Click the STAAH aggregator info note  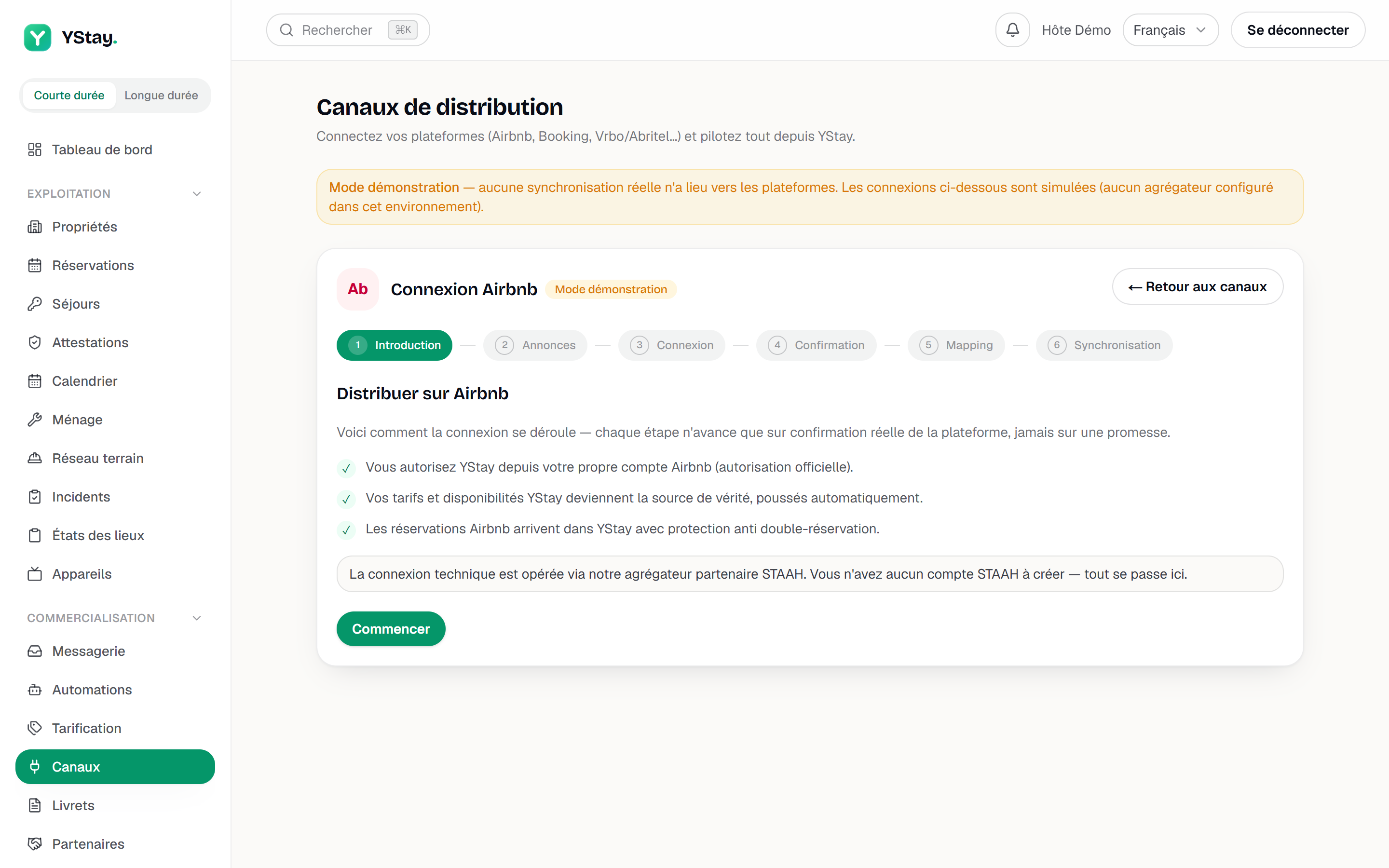point(810,574)
